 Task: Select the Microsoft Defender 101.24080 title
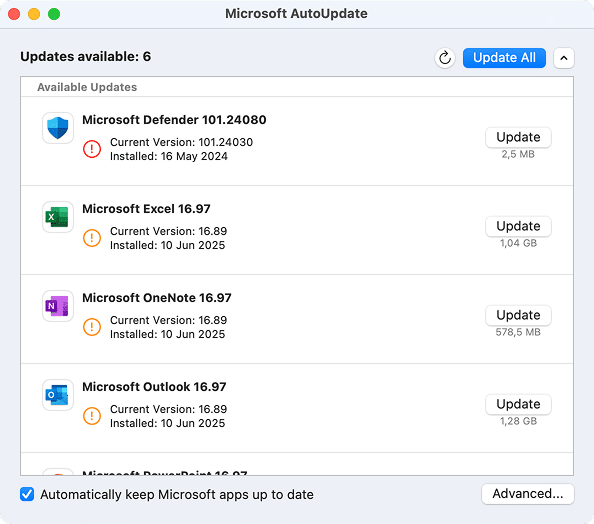pyautogui.click(x=174, y=120)
